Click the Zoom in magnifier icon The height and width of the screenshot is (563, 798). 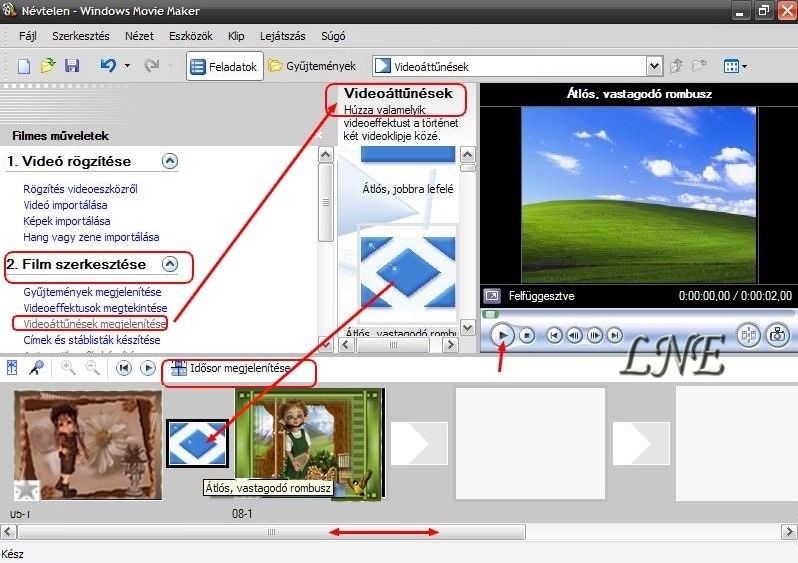click(68, 368)
